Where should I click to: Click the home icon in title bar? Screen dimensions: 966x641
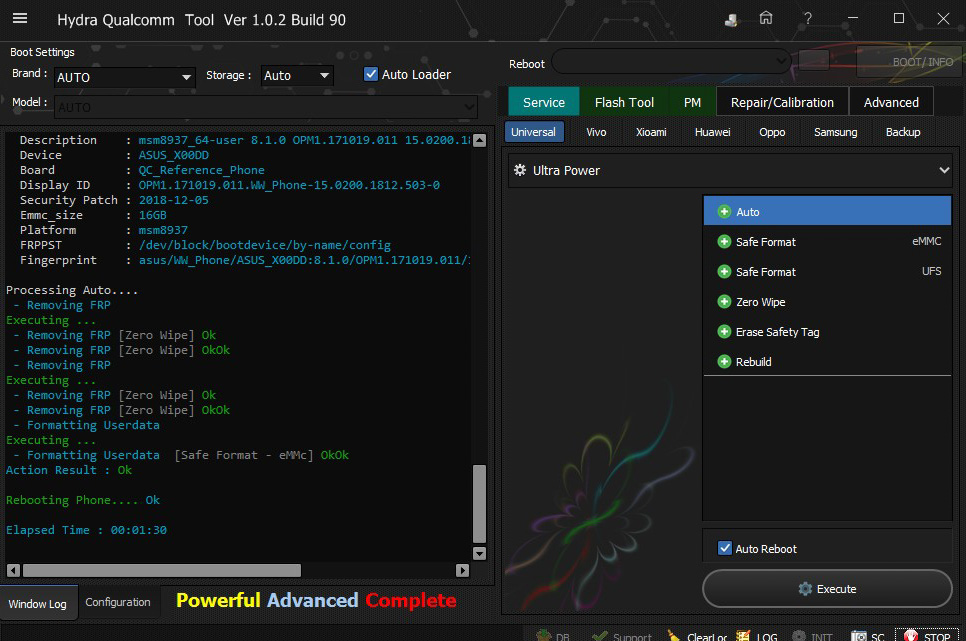pos(766,19)
